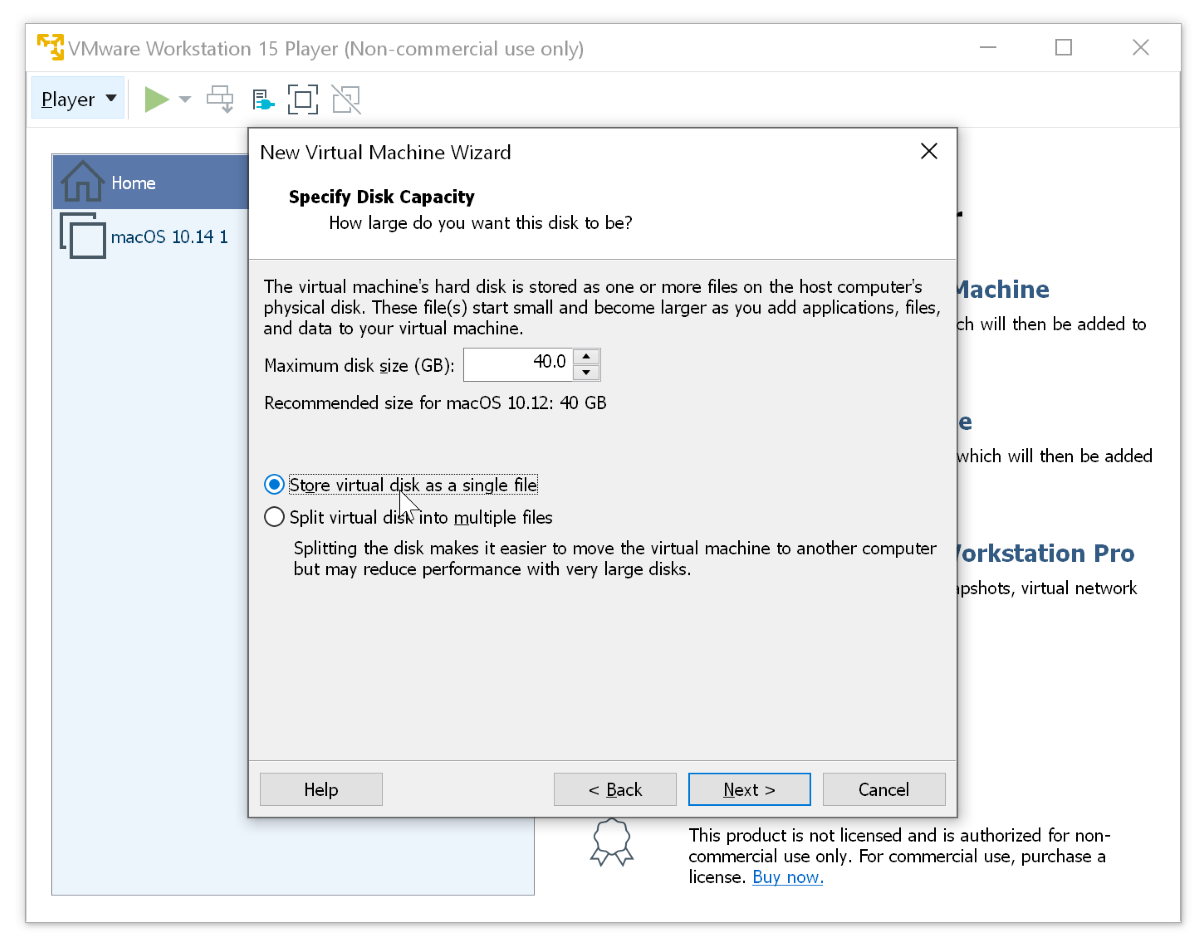This screenshot has width=1200, height=938.
Task: Click the removable devices connect toolbar icon
Action: point(262,99)
